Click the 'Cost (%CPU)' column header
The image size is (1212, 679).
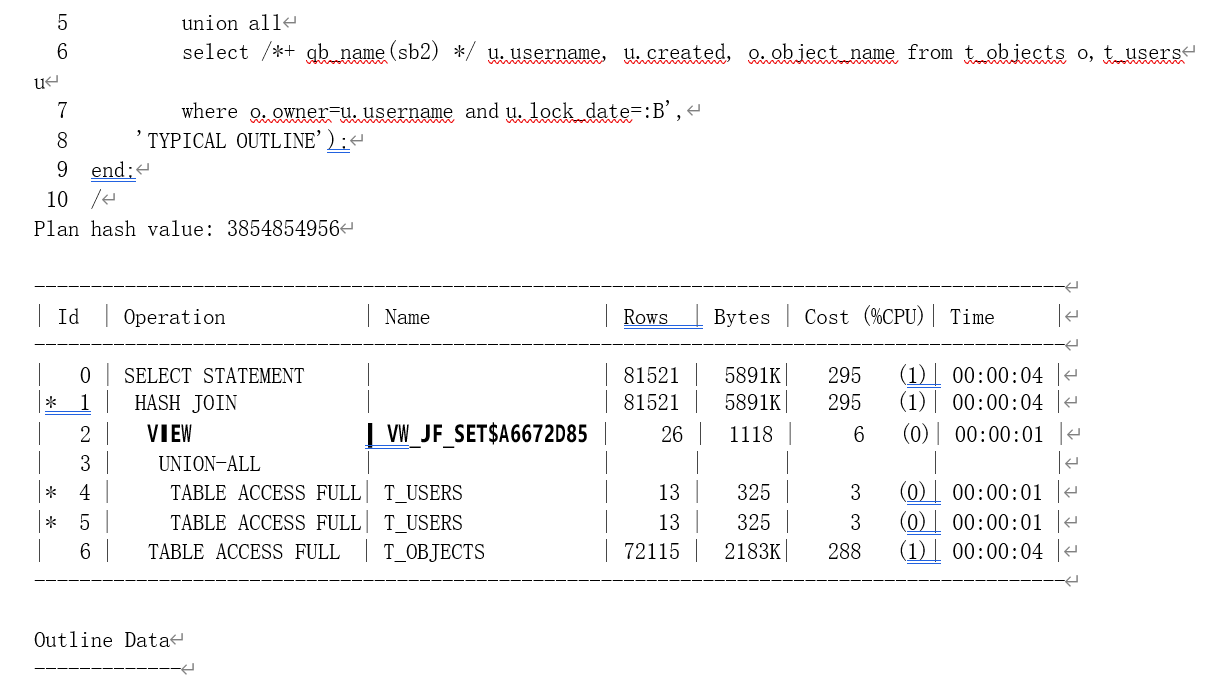point(865,317)
